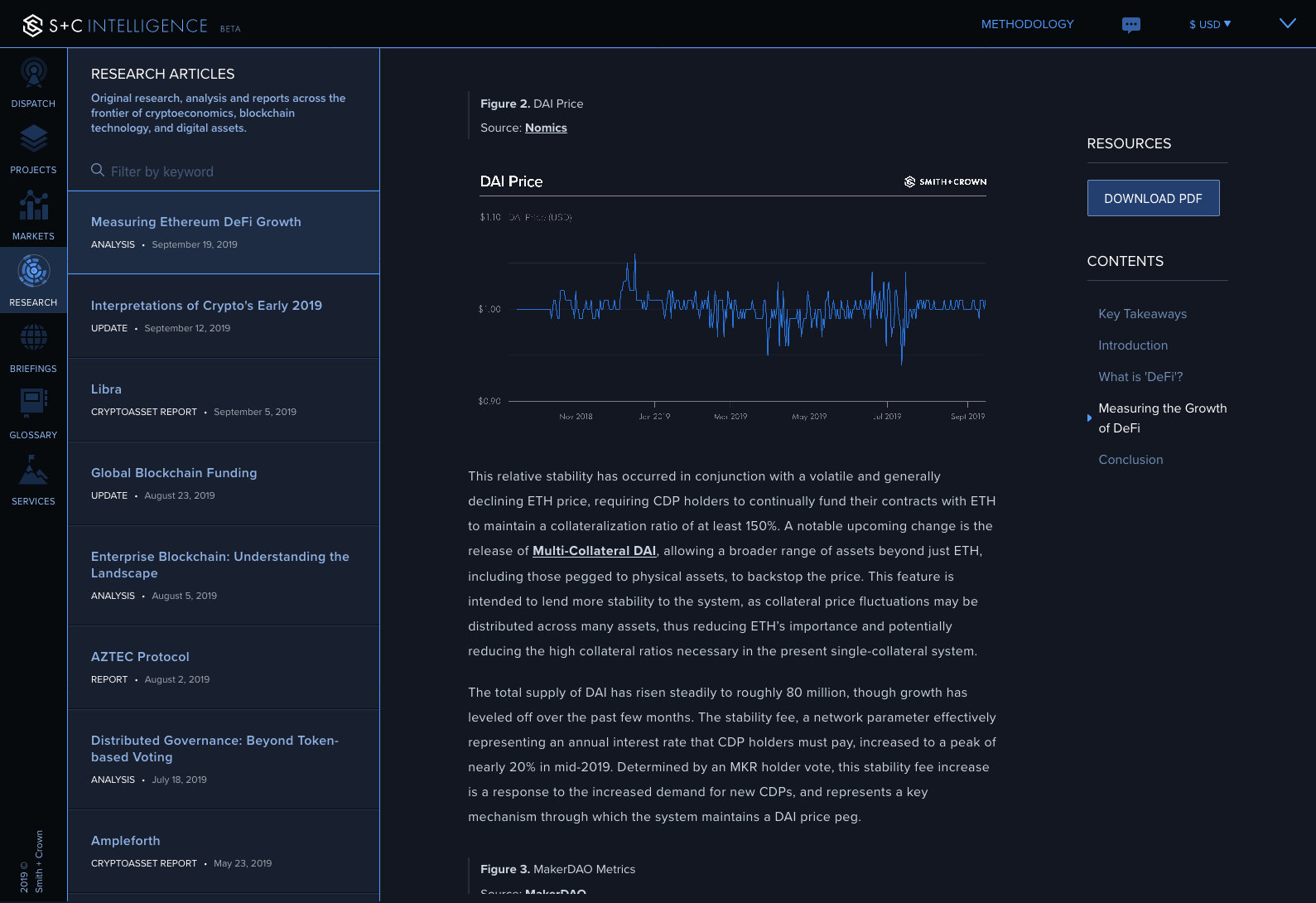Open the Briefings globe icon
The width and height of the screenshot is (1316, 903).
pyautogui.click(x=33, y=337)
